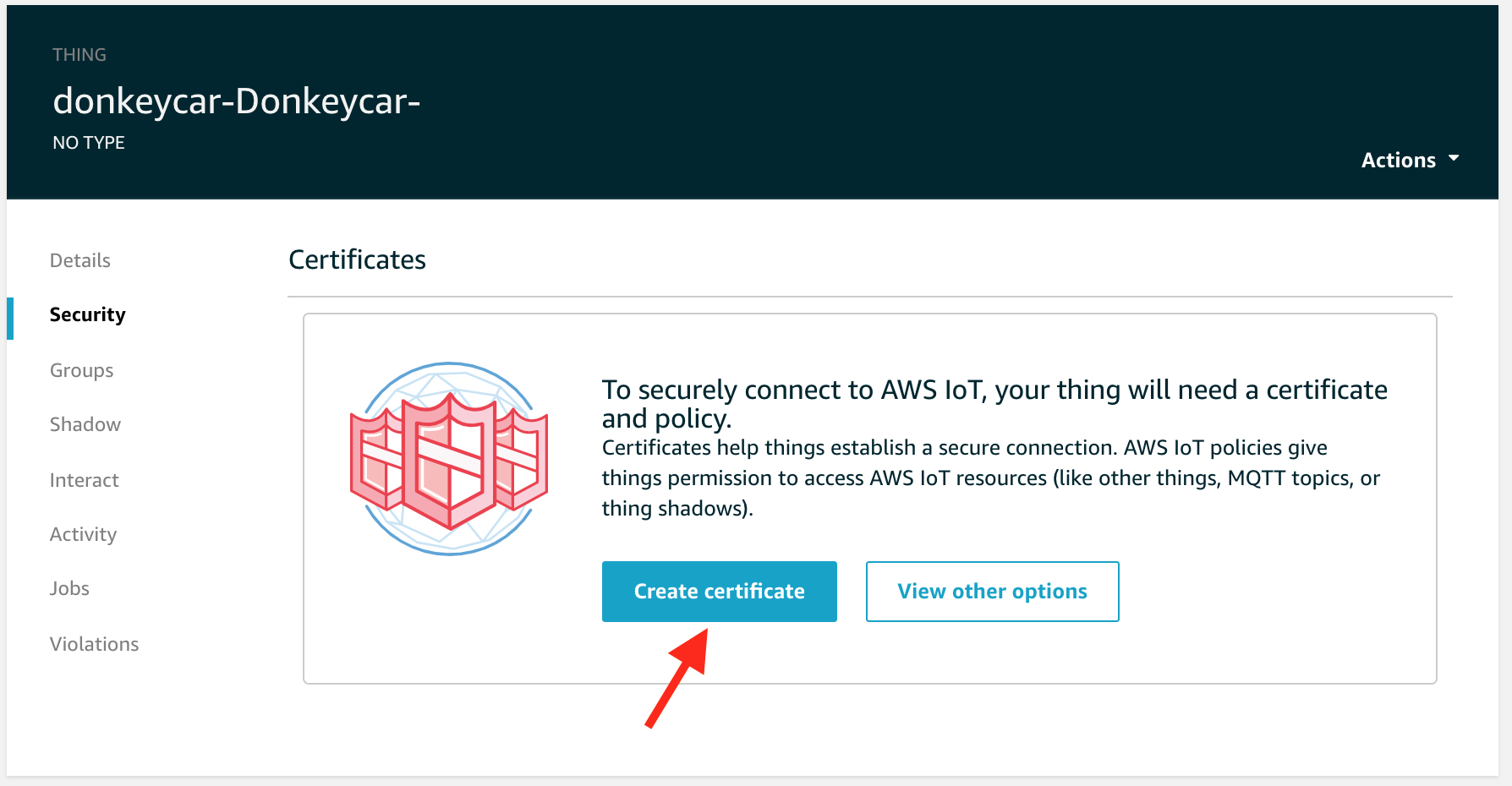Switch to the Interact section
The image size is (1512, 786).
click(x=84, y=480)
